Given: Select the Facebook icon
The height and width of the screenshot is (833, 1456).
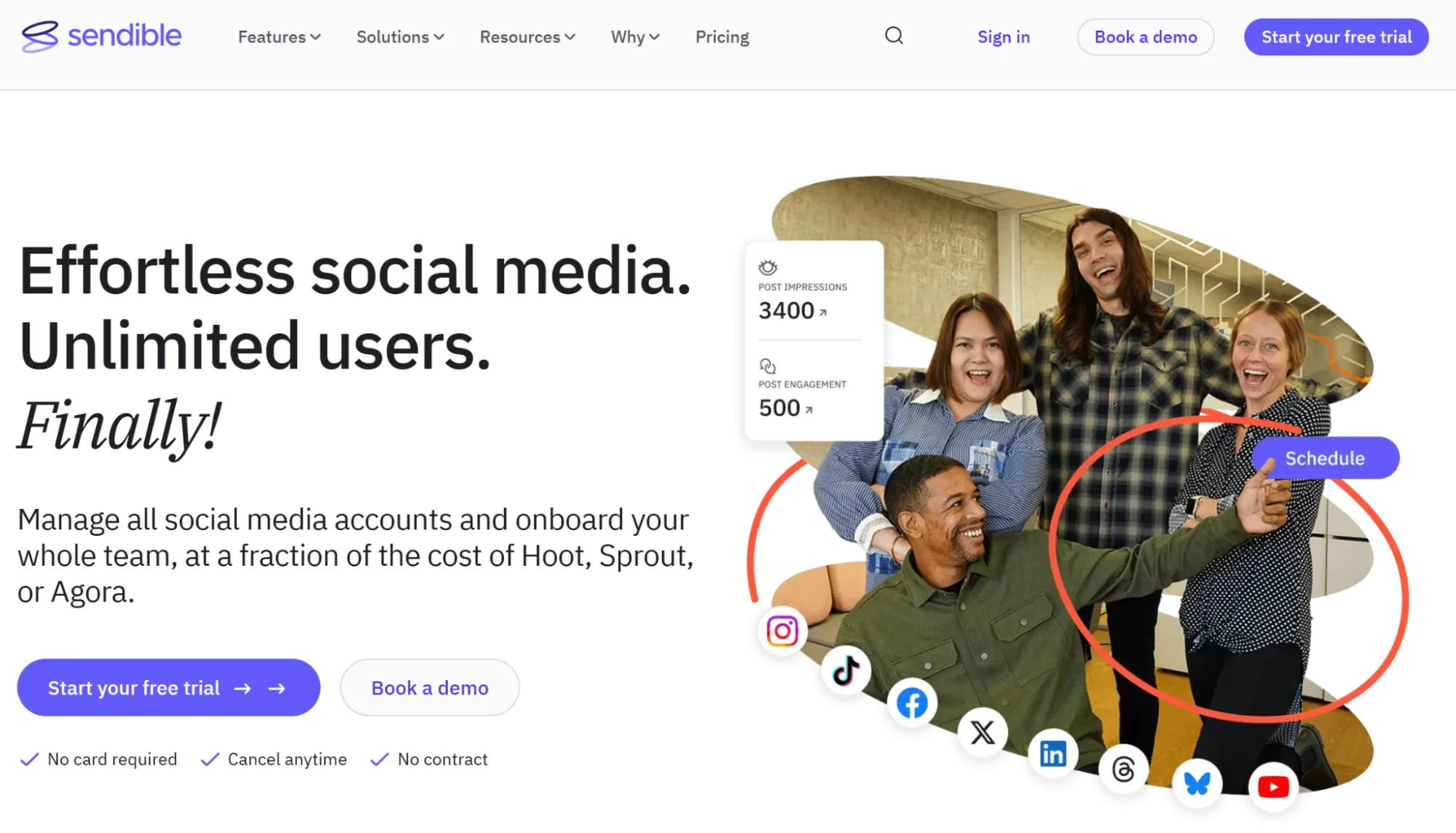Looking at the screenshot, I should tap(912, 703).
